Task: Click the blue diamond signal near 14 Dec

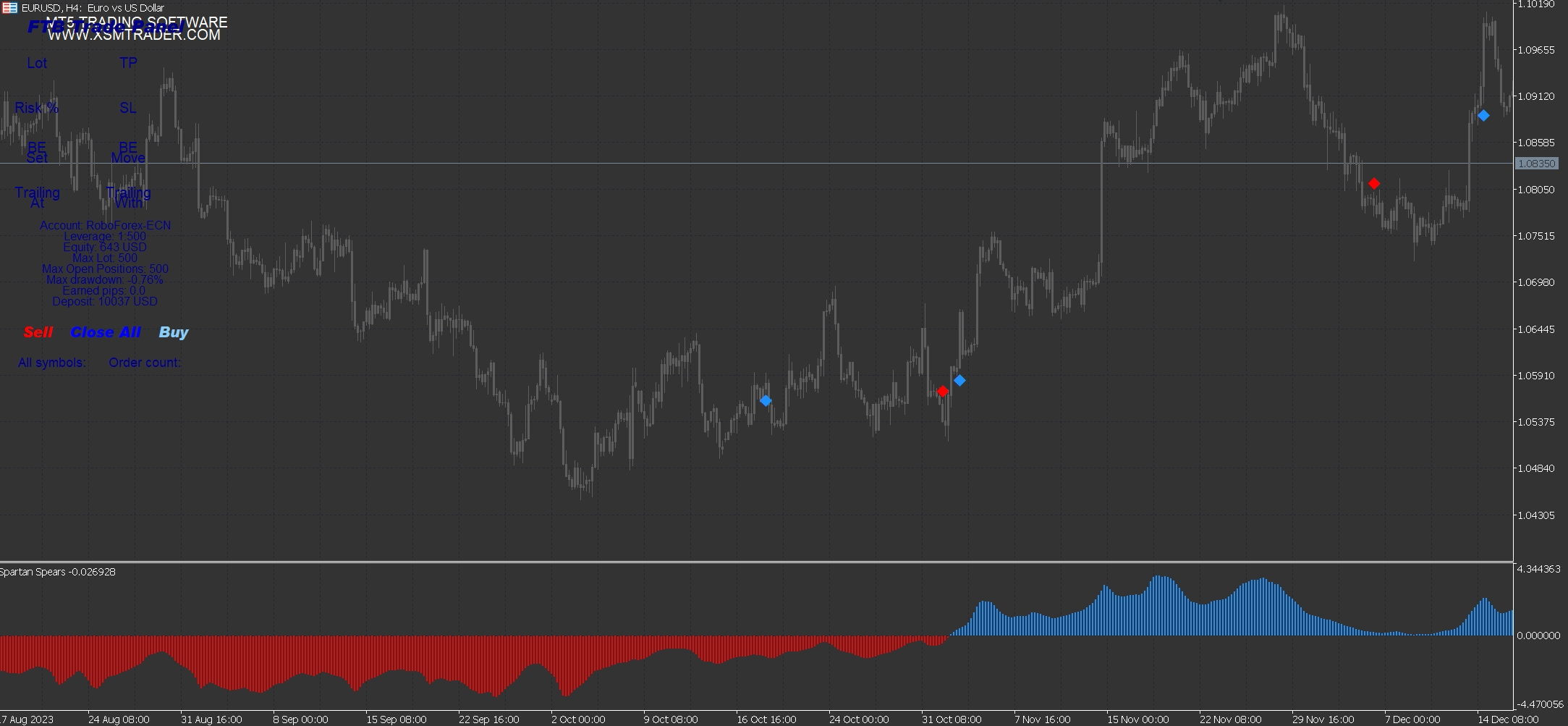Action: click(1483, 116)
